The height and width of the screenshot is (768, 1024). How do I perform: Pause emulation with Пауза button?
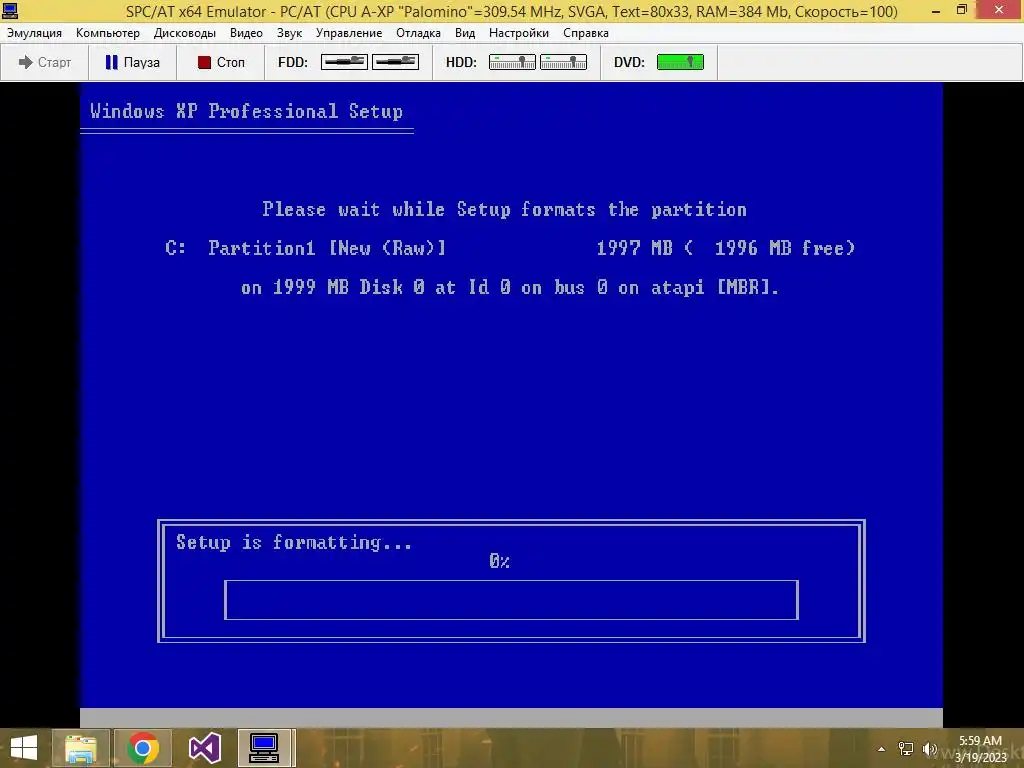(x=133, y=62)
